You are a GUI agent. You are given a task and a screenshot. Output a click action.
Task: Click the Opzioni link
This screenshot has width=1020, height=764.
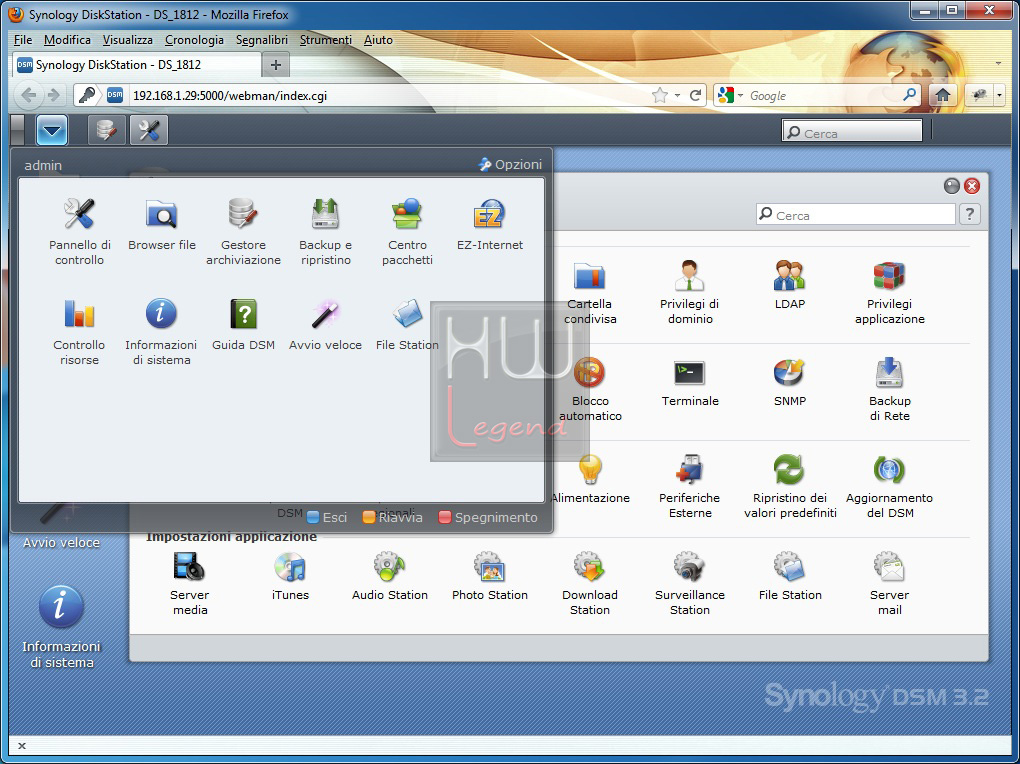click(511, 165)
